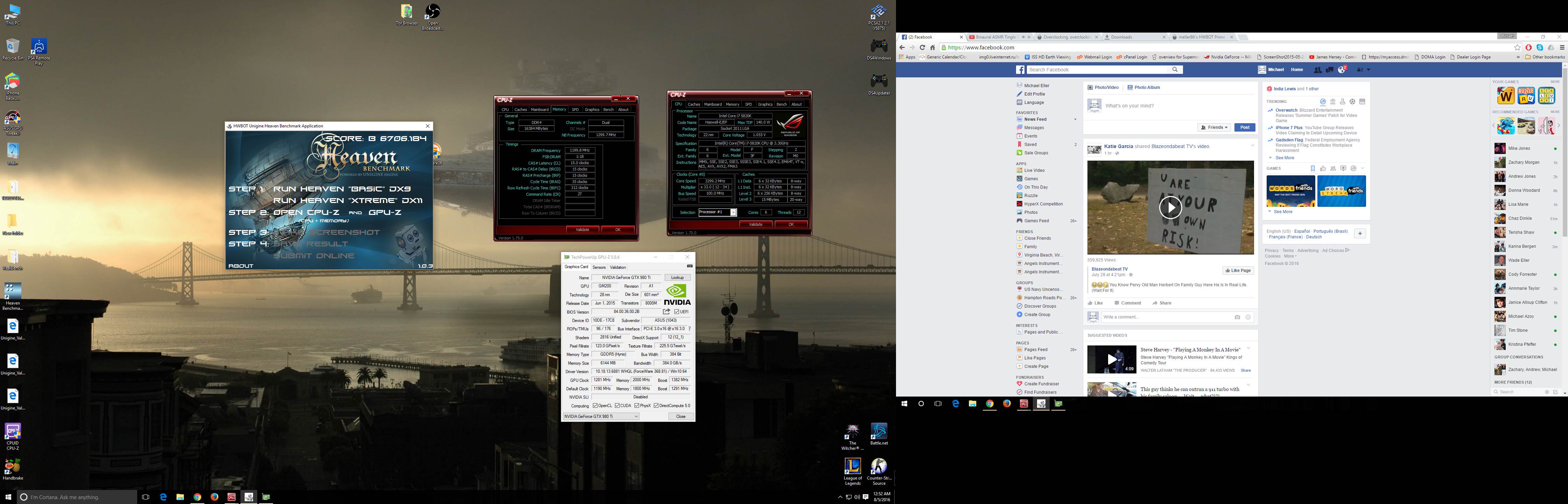Open the Facebook friend requests icon
Viewport: 1568px width, 504px height.
(x=1318, y=70)
